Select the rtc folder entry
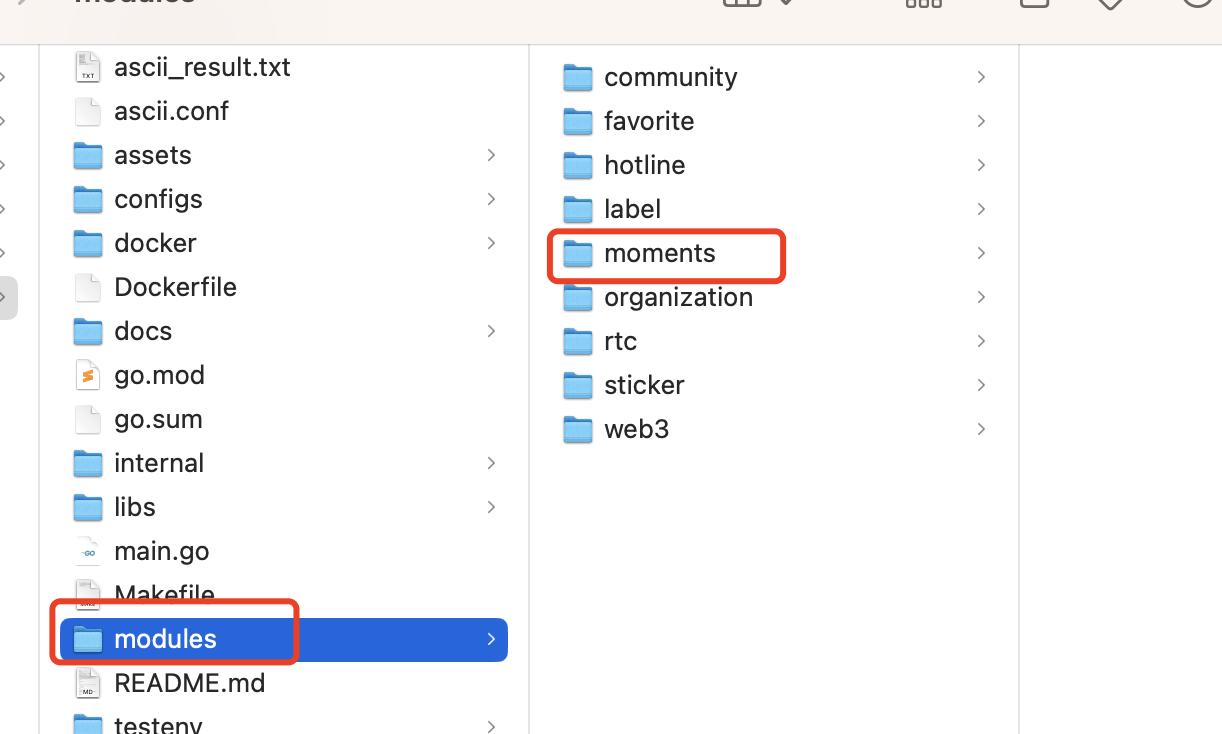The width and height of the screenshot is (1222, 734). pos(620,341)
